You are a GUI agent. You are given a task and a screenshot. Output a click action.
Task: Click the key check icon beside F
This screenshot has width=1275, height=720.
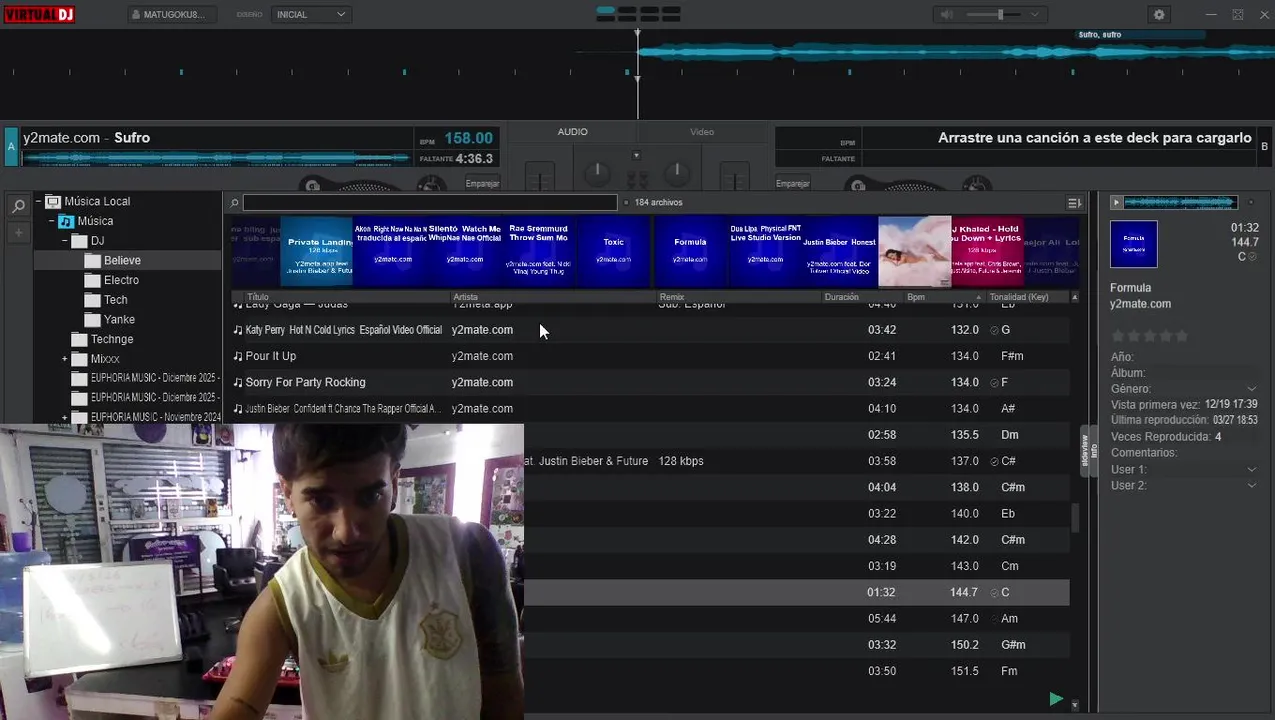994,382
